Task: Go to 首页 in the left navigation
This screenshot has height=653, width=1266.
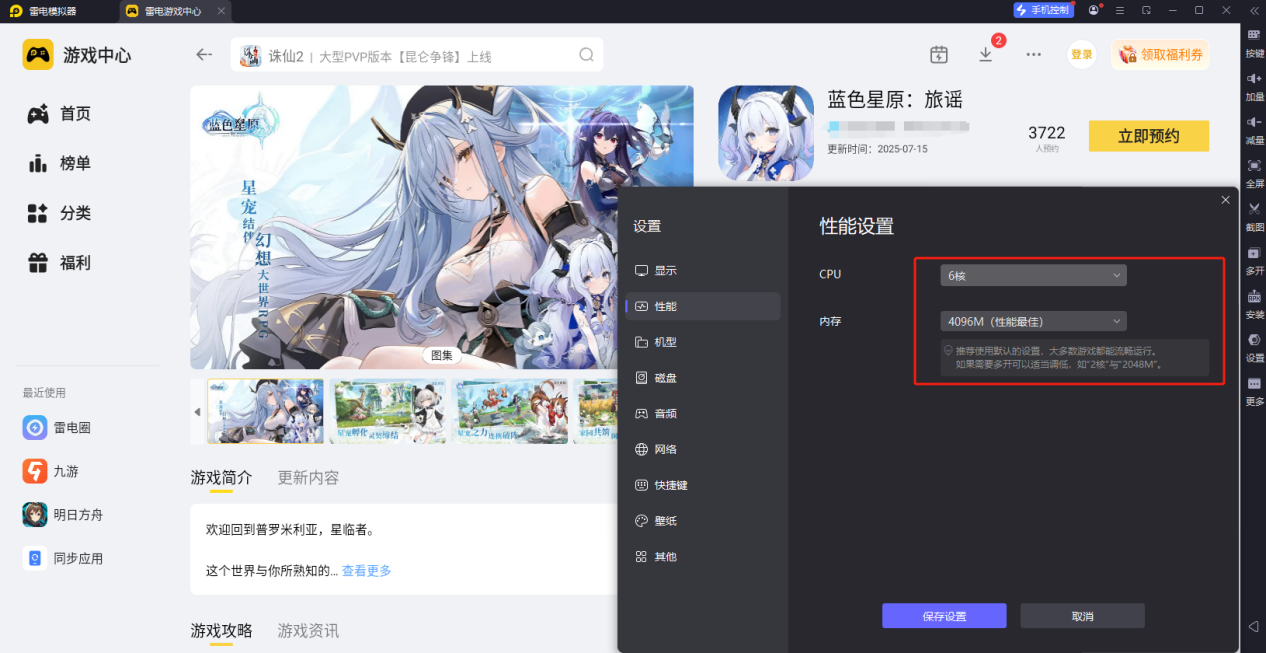Action: (x=60, y=114)
